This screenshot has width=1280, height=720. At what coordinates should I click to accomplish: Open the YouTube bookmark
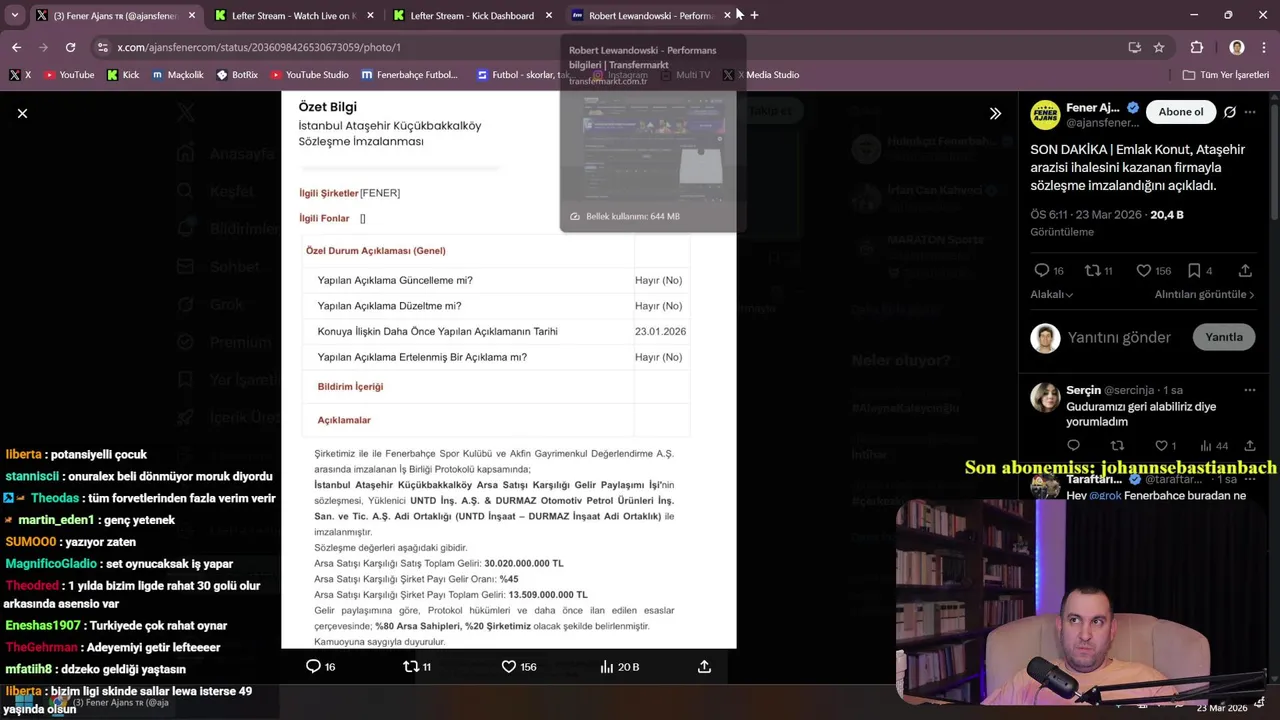click(x=68, y=75)
